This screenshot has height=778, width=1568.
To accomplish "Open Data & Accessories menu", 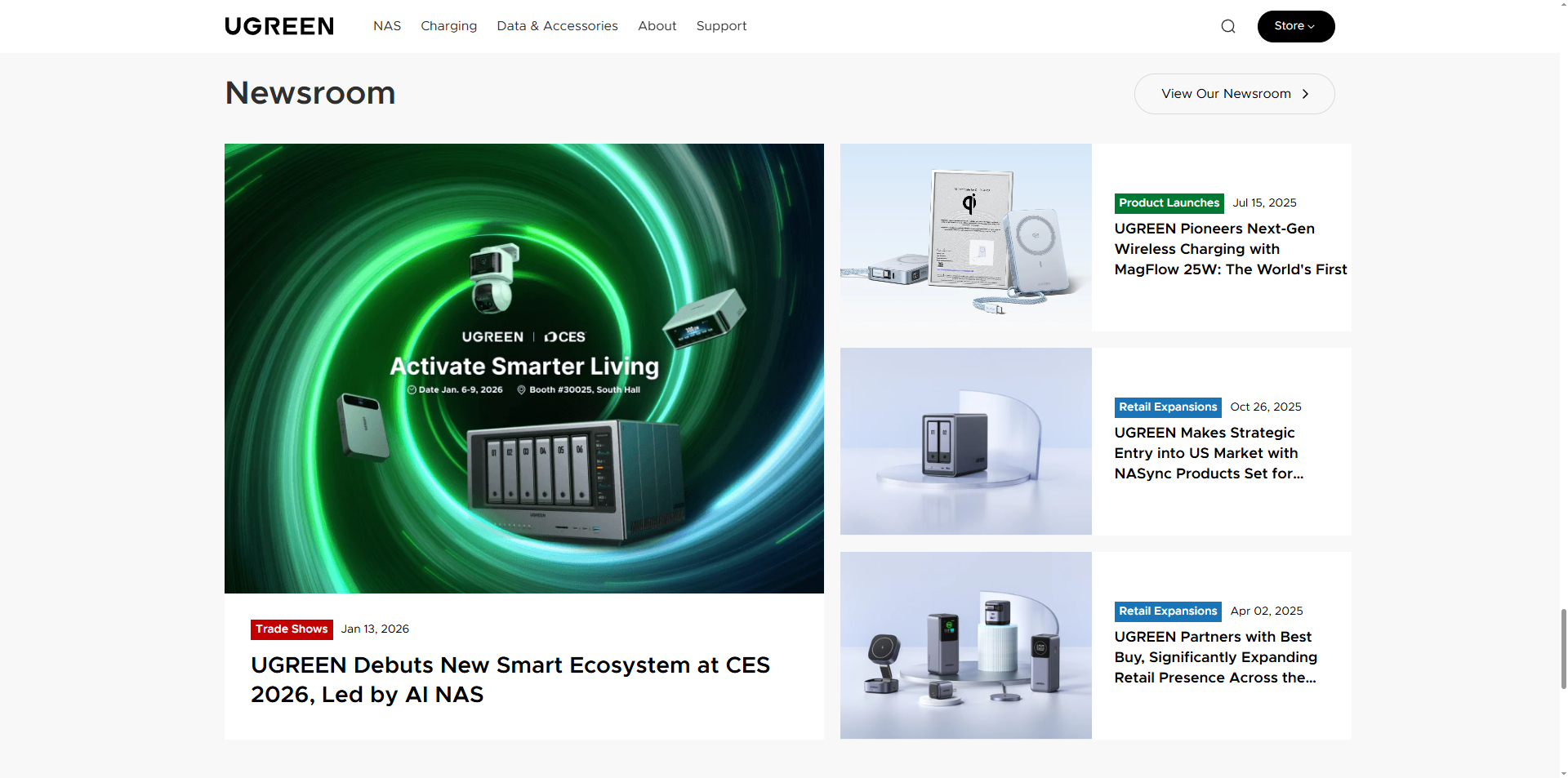I will pyautogui.click(x=557, y=26).
